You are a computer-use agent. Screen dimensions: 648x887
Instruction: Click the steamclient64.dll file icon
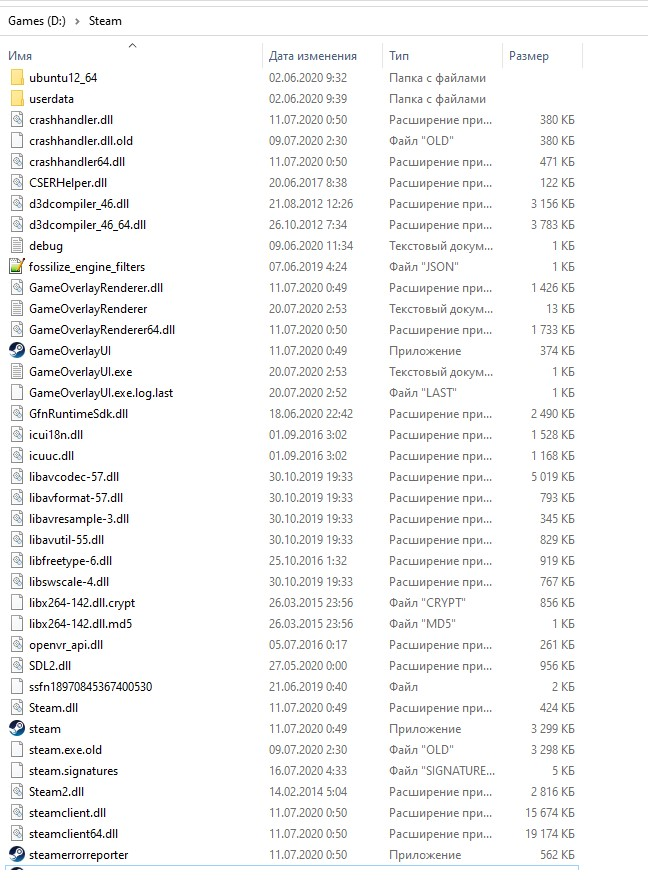pos(18,833)
